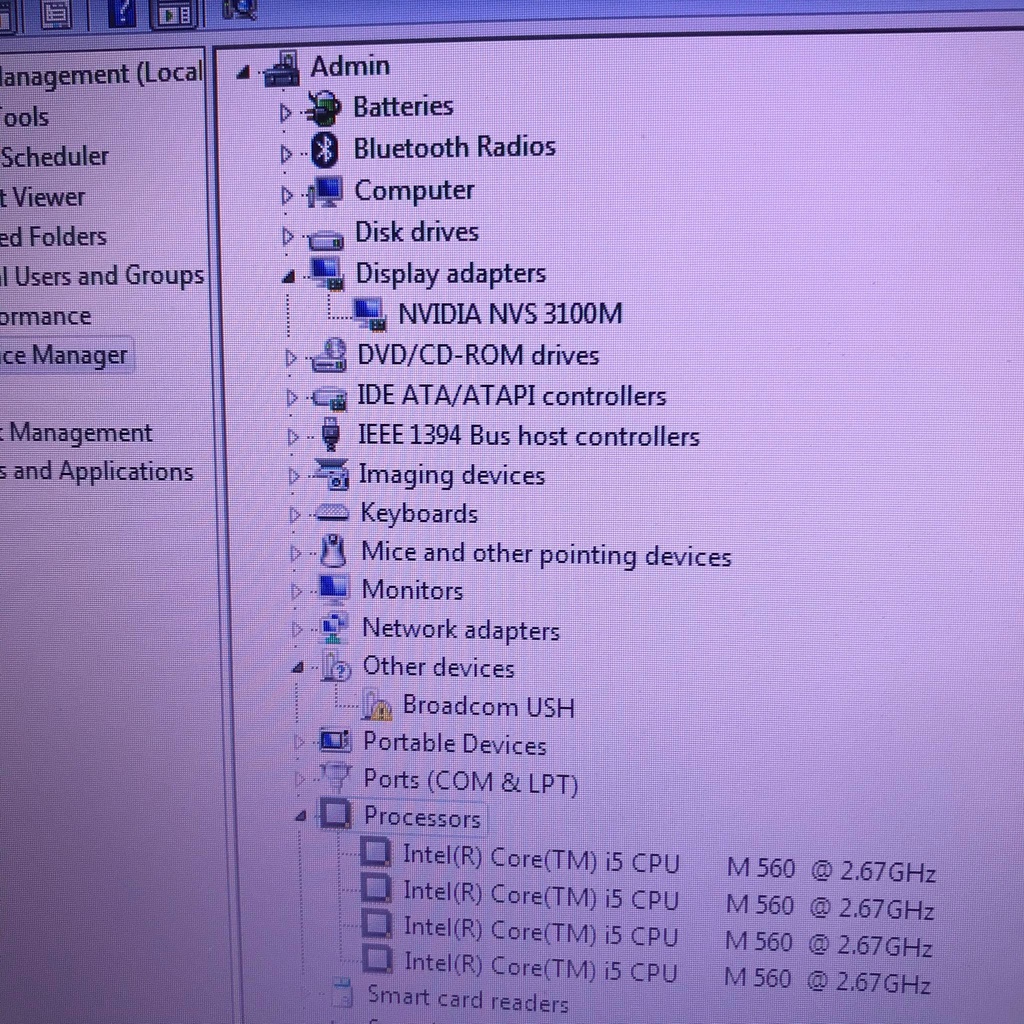
Task: Click the Imaging devices camera icon
Action: click(331, 475)
